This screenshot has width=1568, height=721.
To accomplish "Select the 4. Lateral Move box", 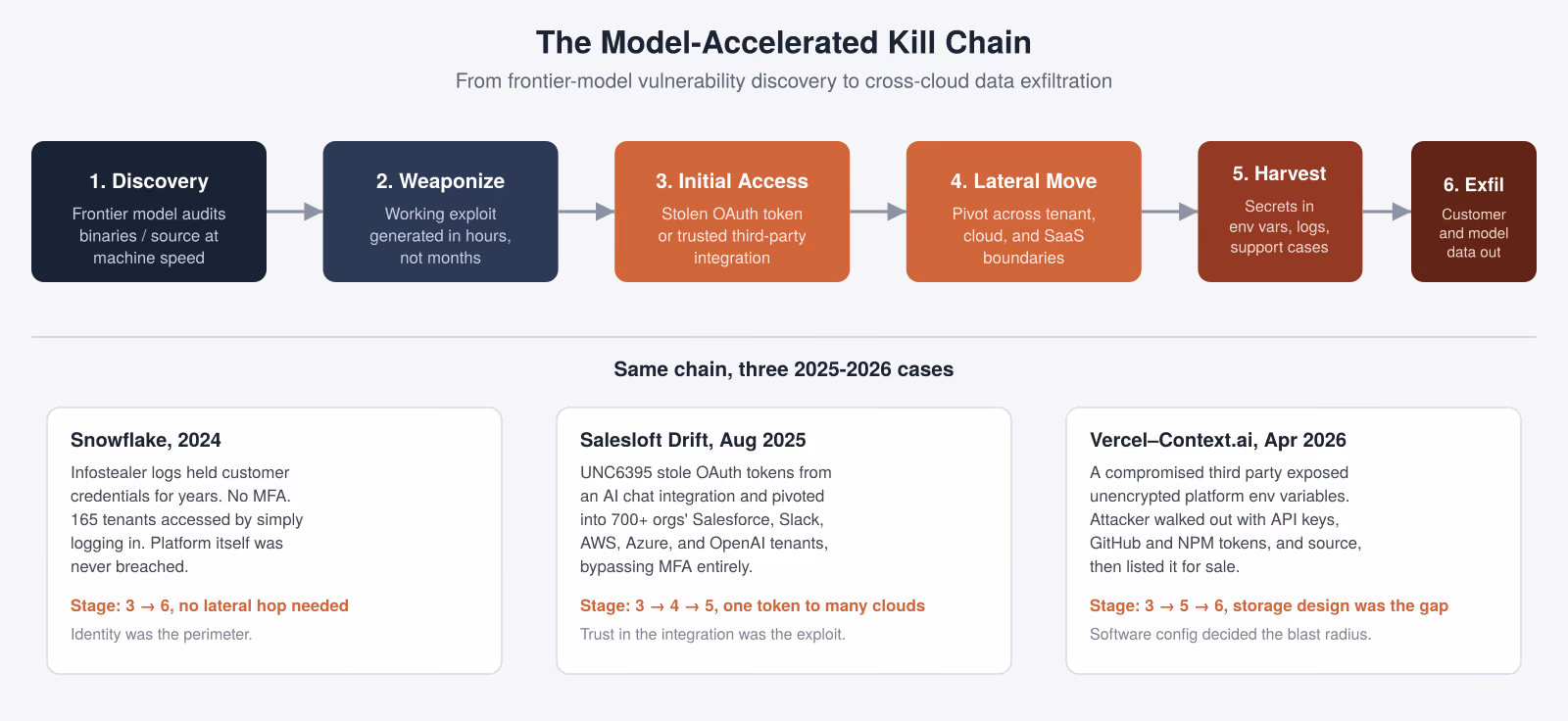I will click(1023, 212).
